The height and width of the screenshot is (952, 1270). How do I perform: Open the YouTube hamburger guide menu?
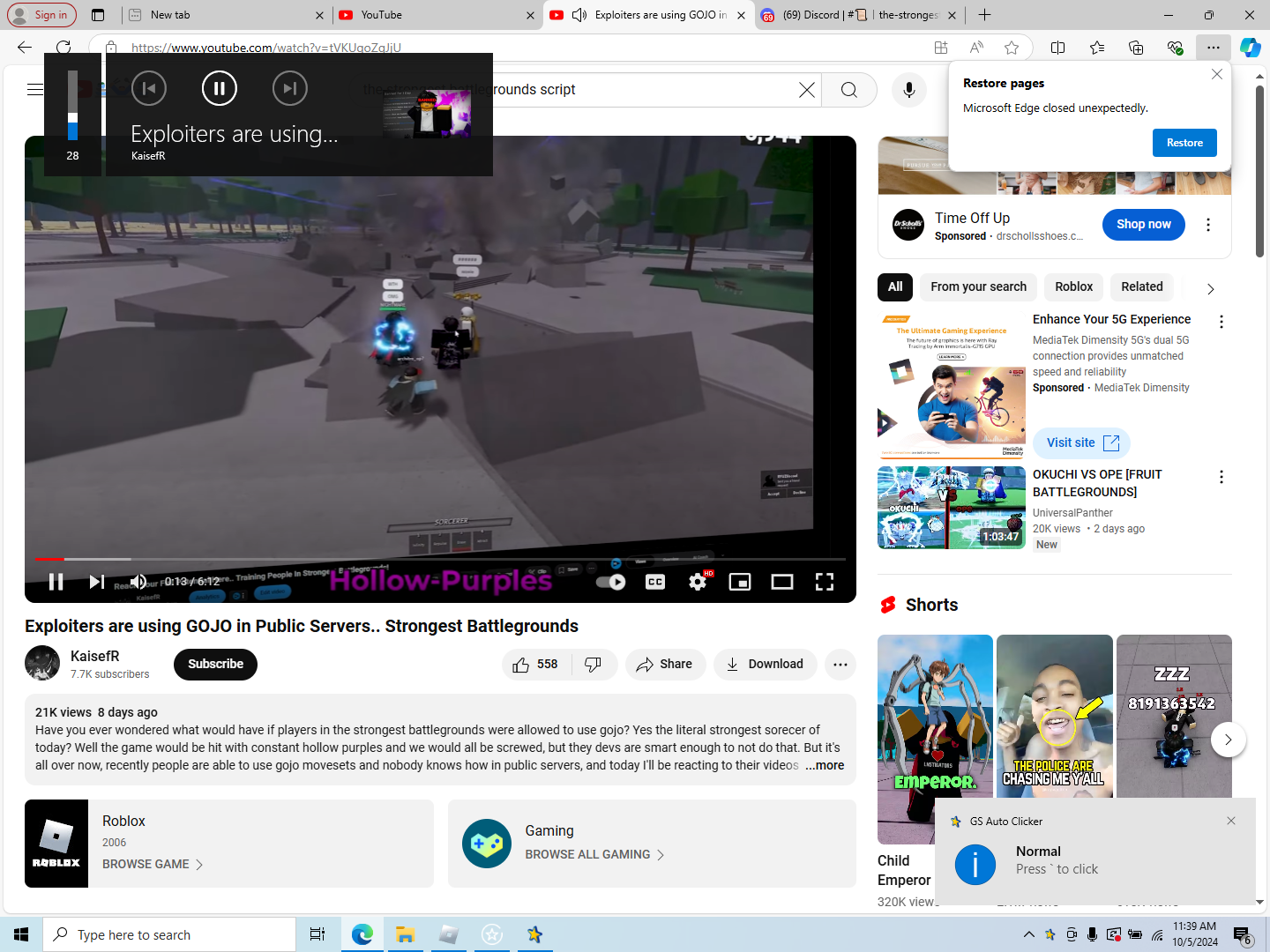tap(35, 89)
